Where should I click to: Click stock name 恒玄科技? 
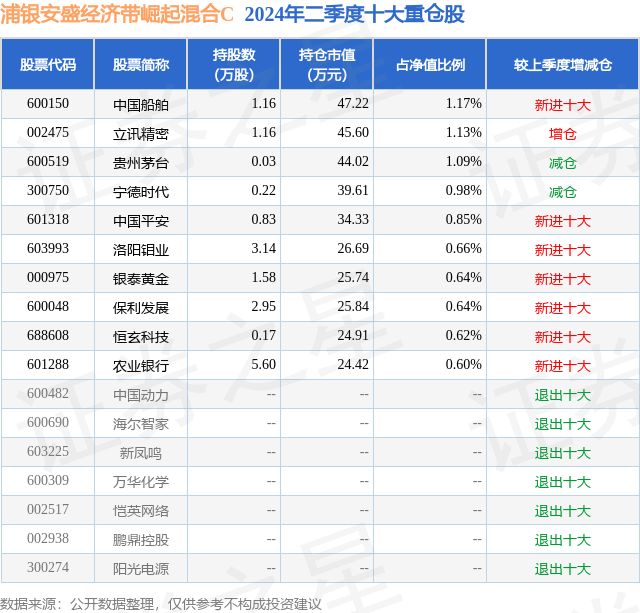coord(141,337)
